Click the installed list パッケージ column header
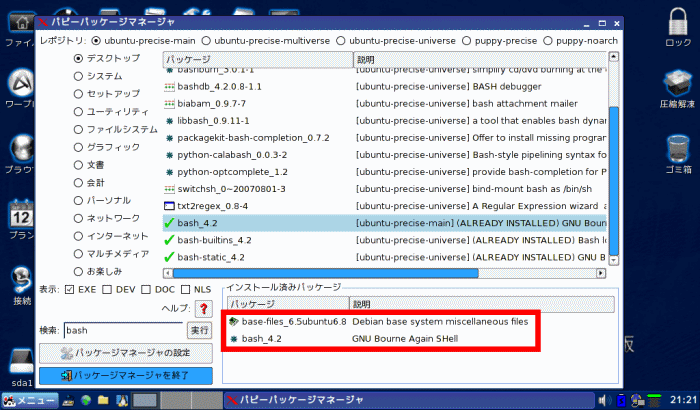This screenshot has width=700, height=410. coord(288,304)
